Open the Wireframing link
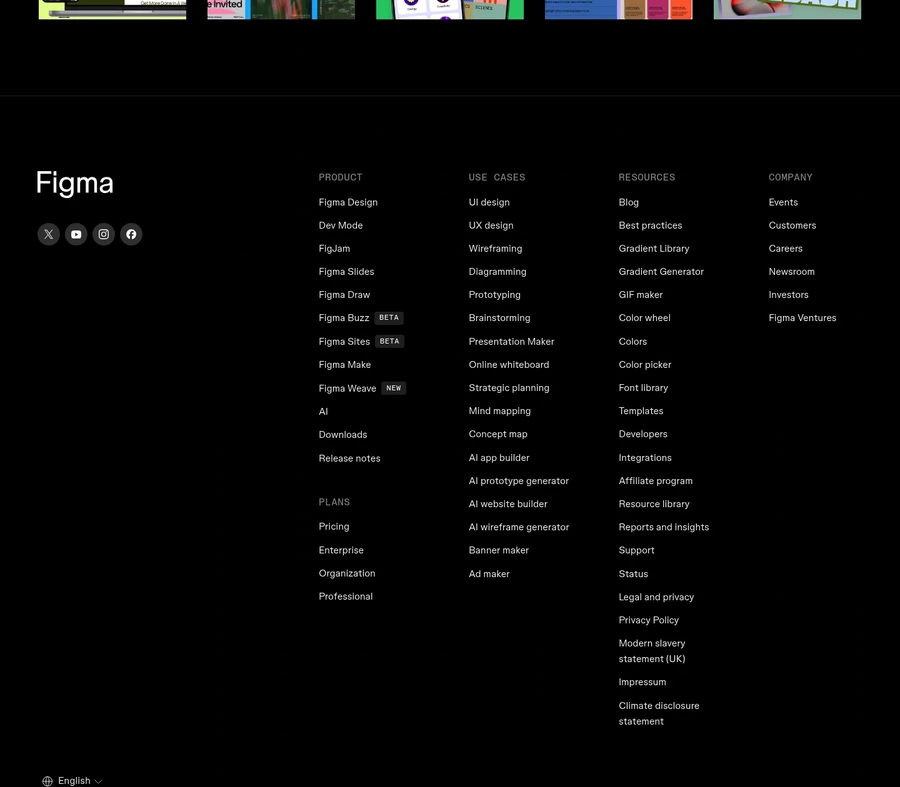This screenshot has height=787, width=900. [x=495, y=249]
